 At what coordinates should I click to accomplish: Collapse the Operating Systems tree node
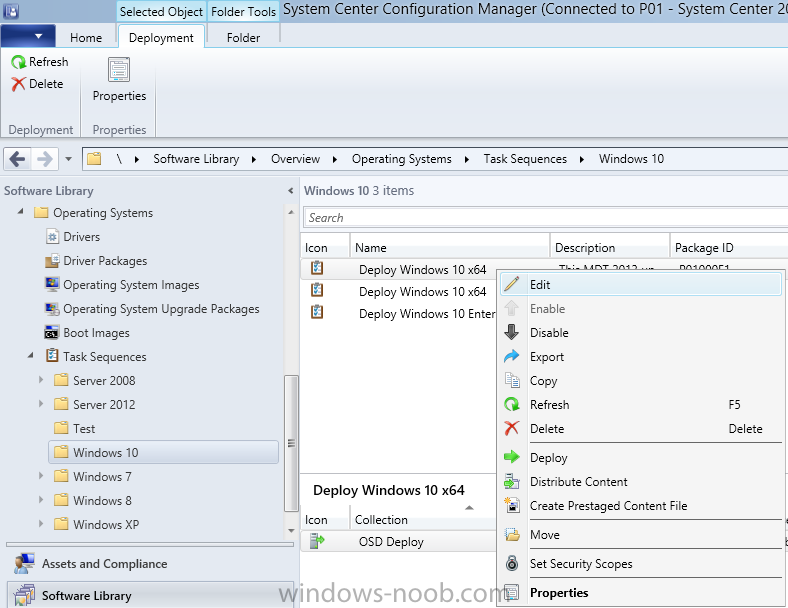[x=21, y=212]
